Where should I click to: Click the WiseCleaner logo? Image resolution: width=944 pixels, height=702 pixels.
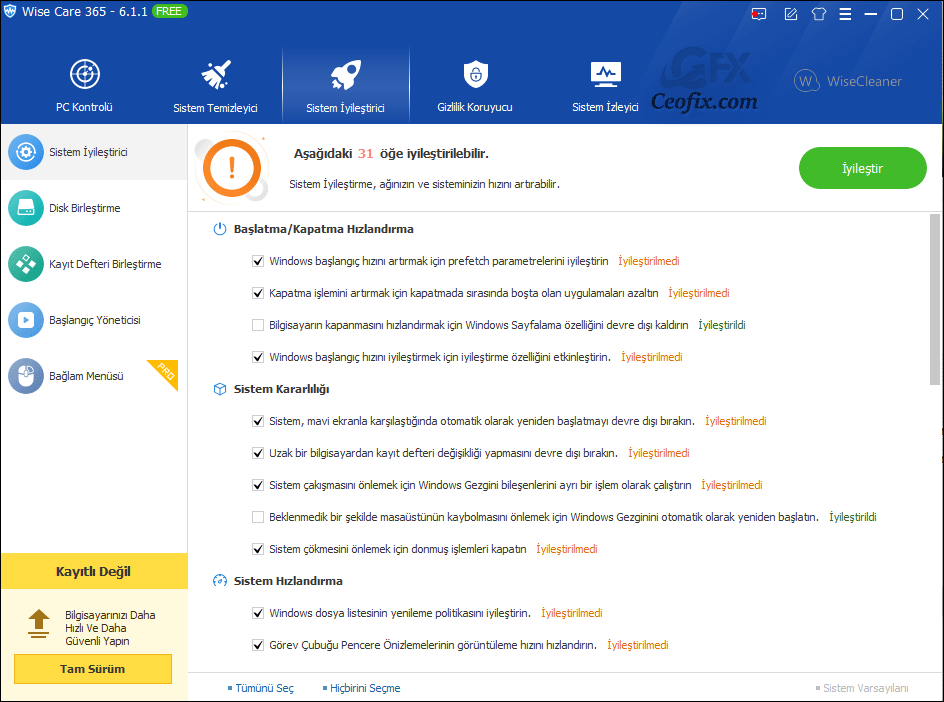tap(848, 81)
